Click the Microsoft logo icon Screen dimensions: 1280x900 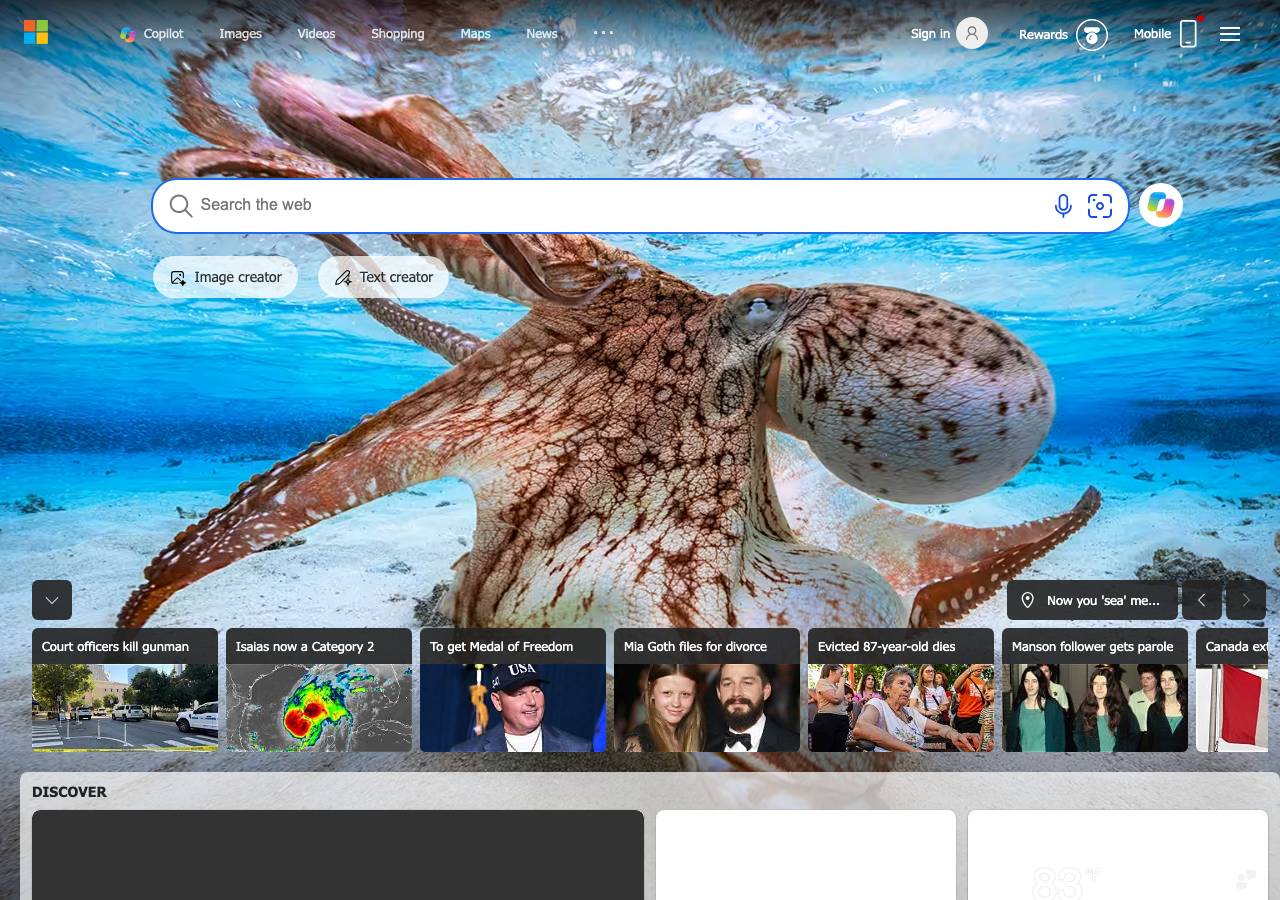[36, 33]
